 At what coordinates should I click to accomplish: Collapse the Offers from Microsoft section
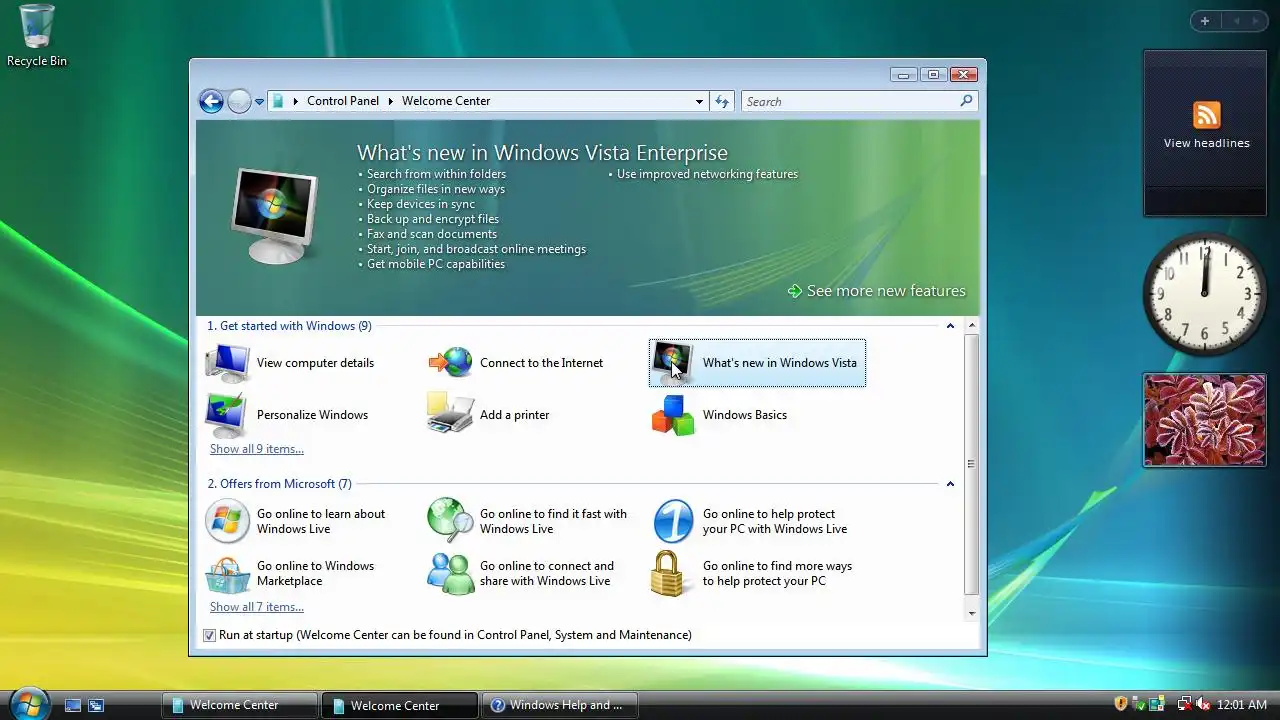point(950,484)
